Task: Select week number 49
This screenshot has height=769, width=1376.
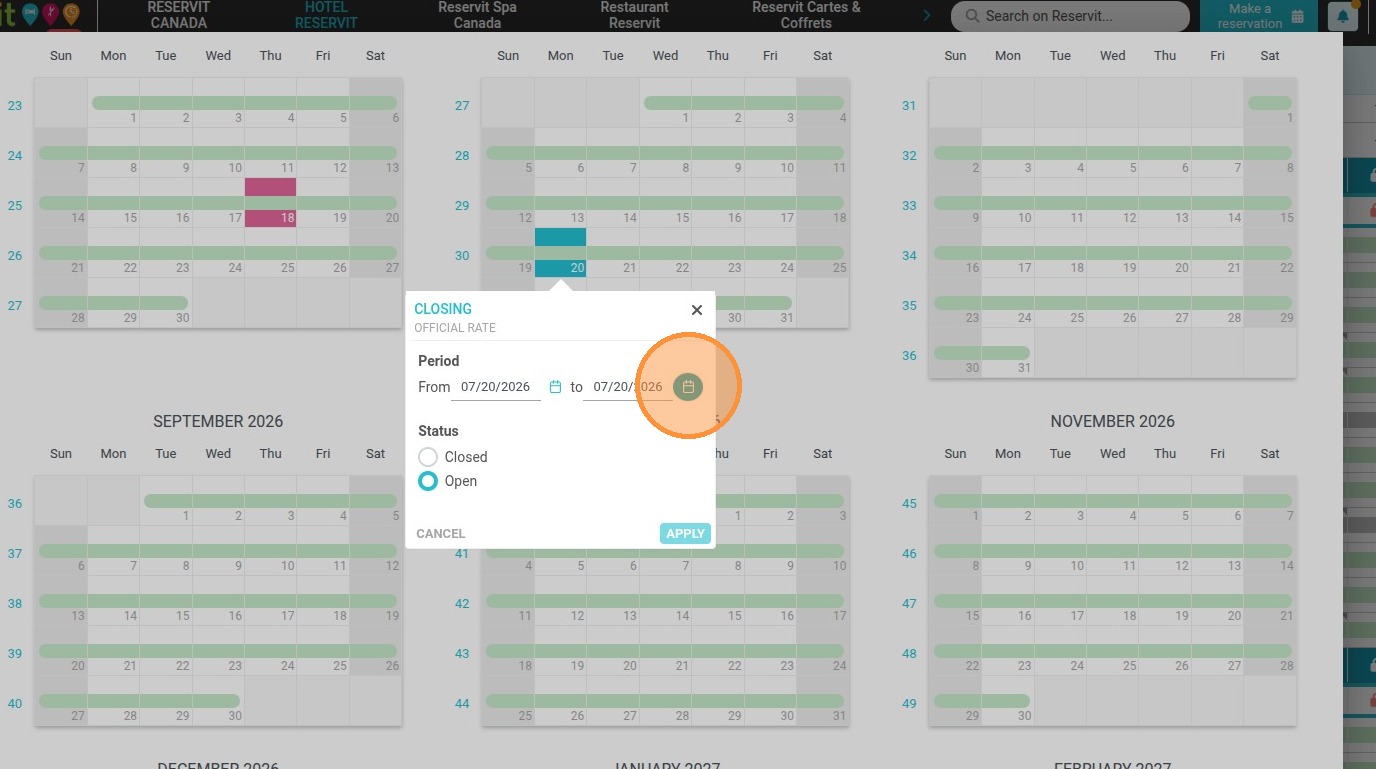Action: pyautogui.click(x=909, y=703)
